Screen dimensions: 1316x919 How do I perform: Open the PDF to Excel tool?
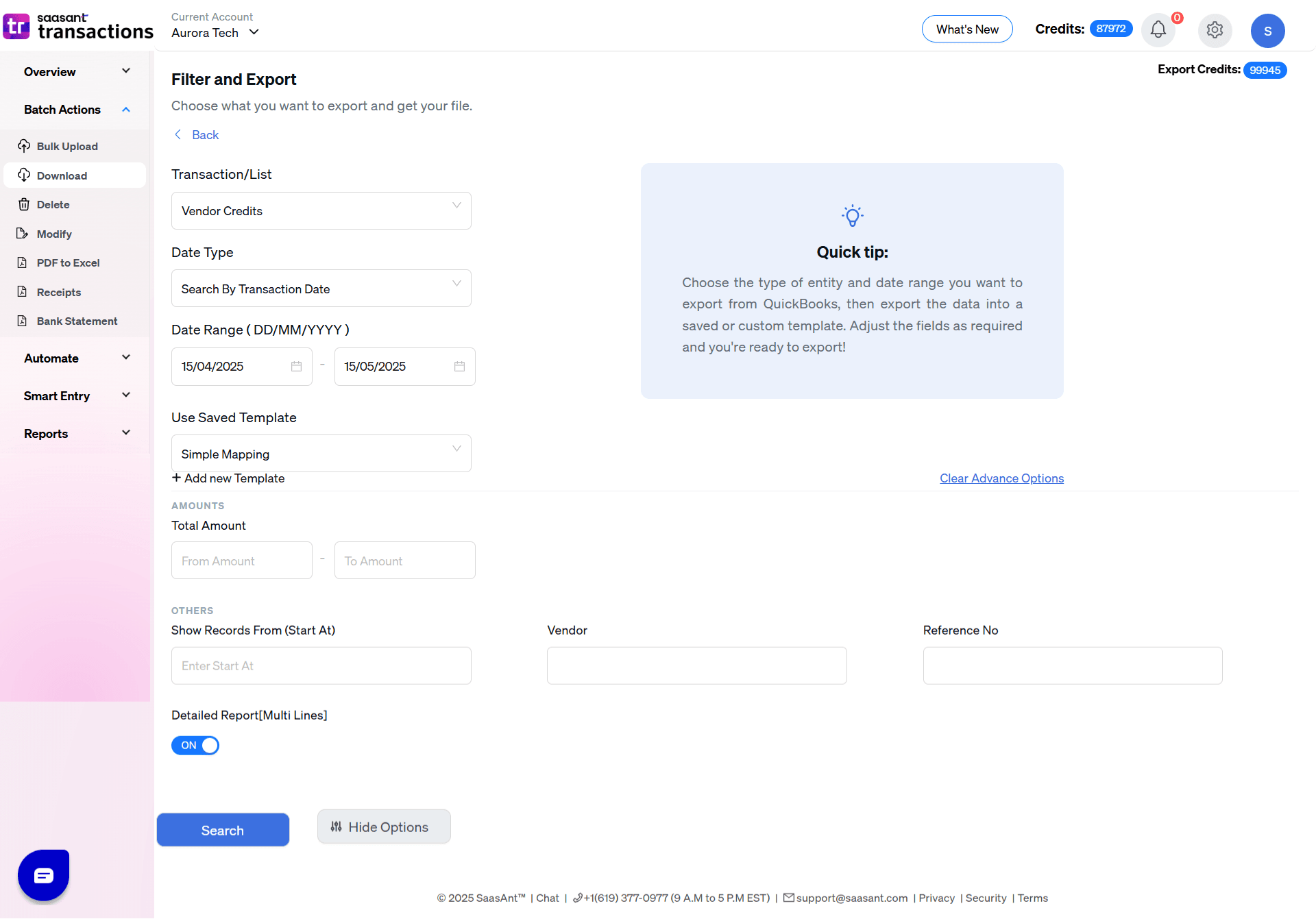[x=24, y=262]
